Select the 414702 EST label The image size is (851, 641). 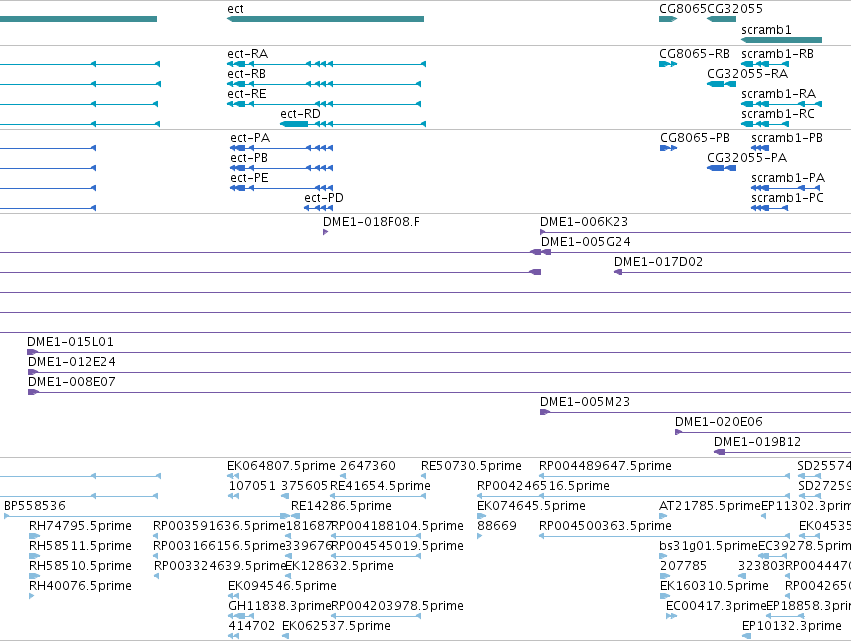[x=252, y=626]
